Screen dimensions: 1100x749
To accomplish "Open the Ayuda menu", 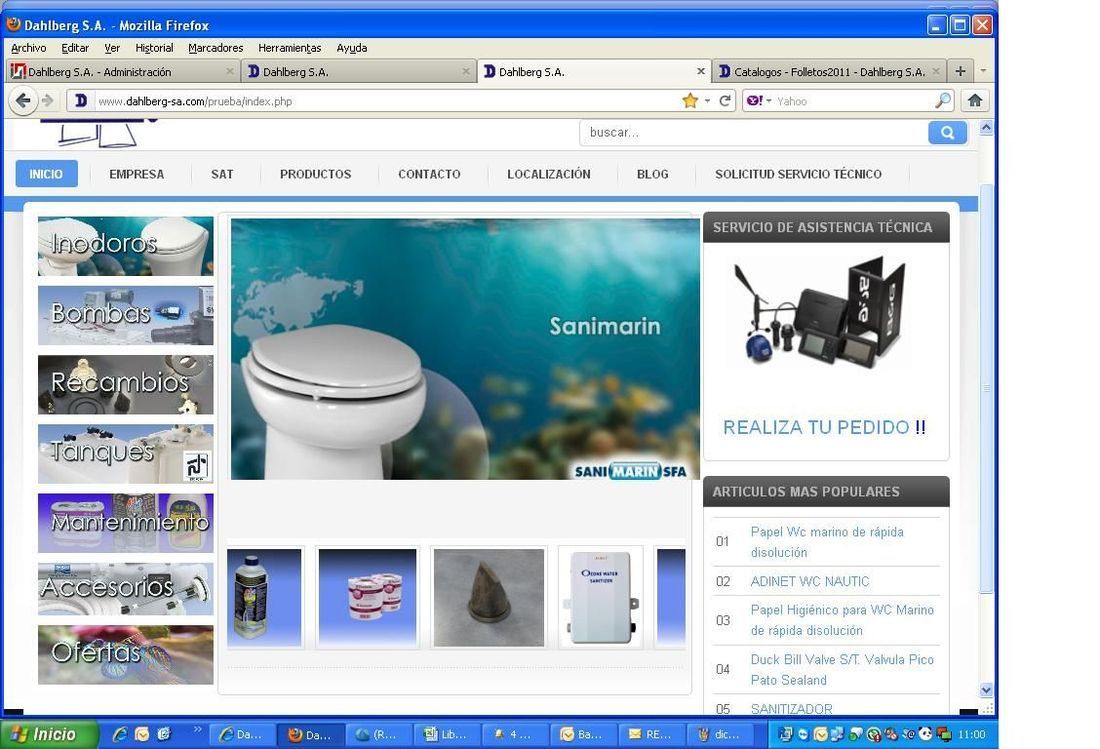I will (x=351, y=48).
